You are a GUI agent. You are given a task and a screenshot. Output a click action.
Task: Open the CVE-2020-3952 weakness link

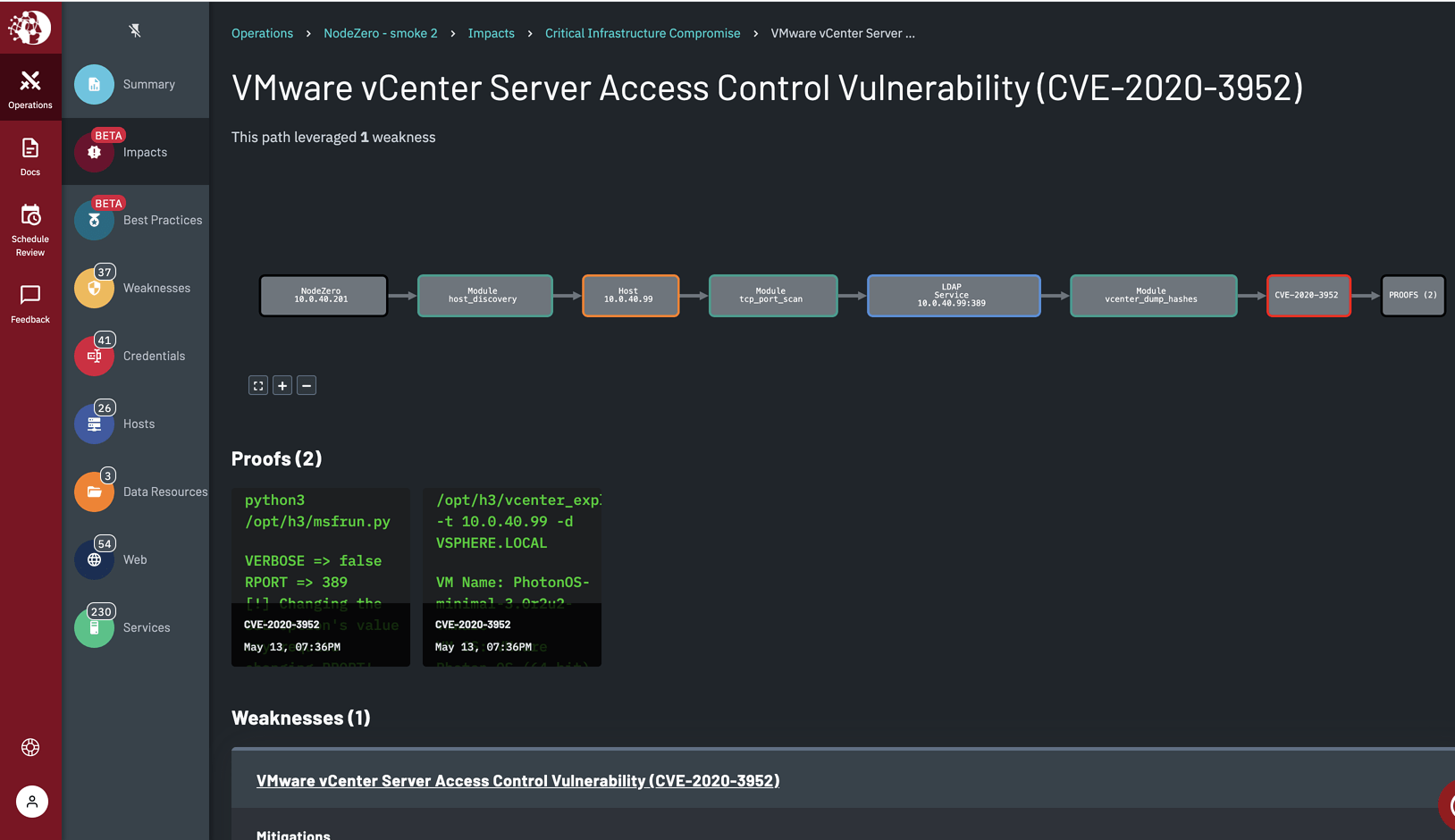[x=518, y=780]
